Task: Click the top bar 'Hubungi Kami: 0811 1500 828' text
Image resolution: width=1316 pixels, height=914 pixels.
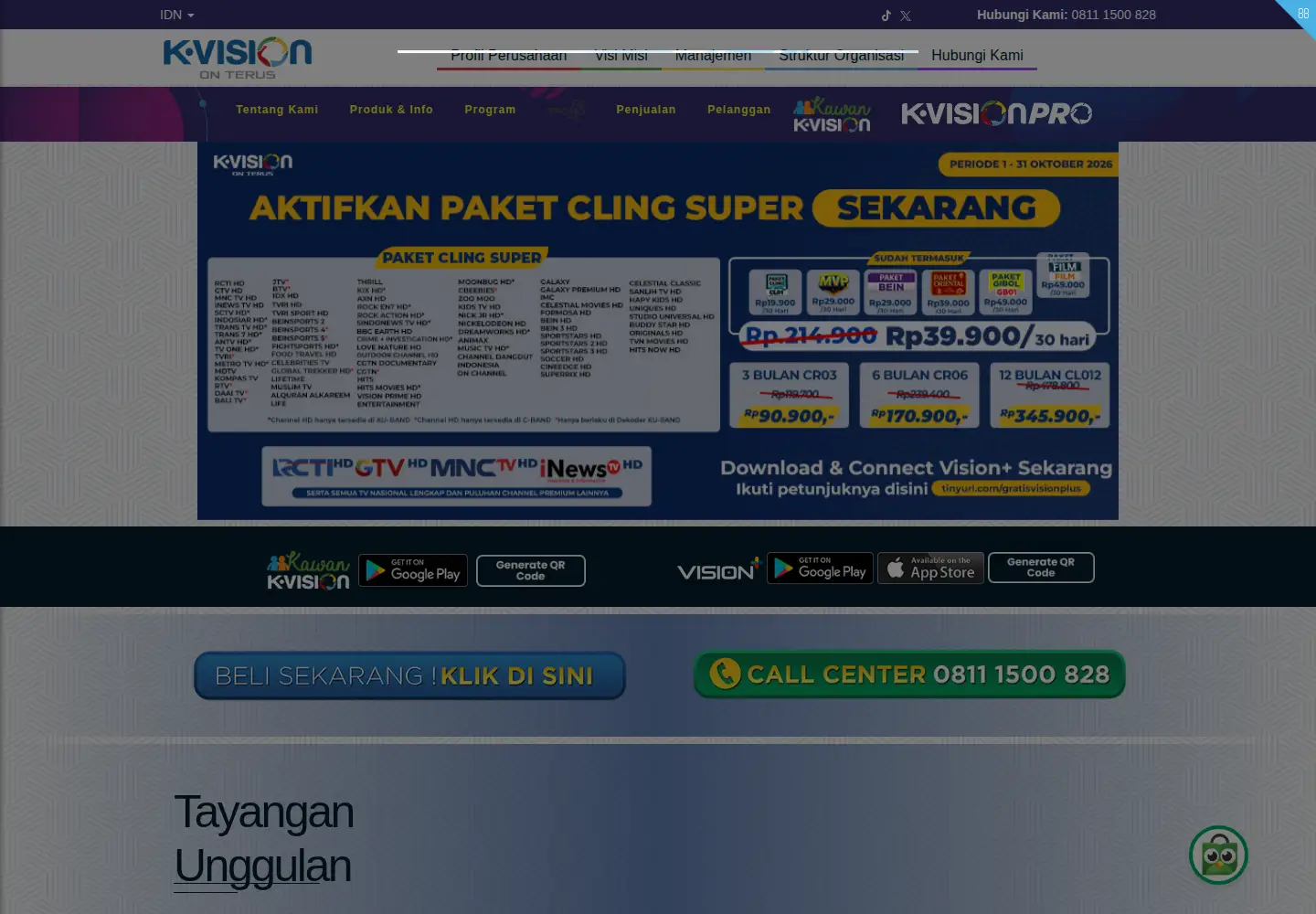Action: pos(1067,15)
